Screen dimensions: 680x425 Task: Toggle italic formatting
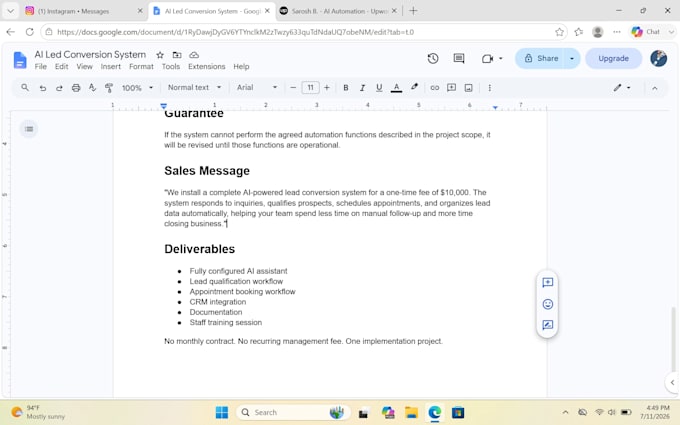362,88
